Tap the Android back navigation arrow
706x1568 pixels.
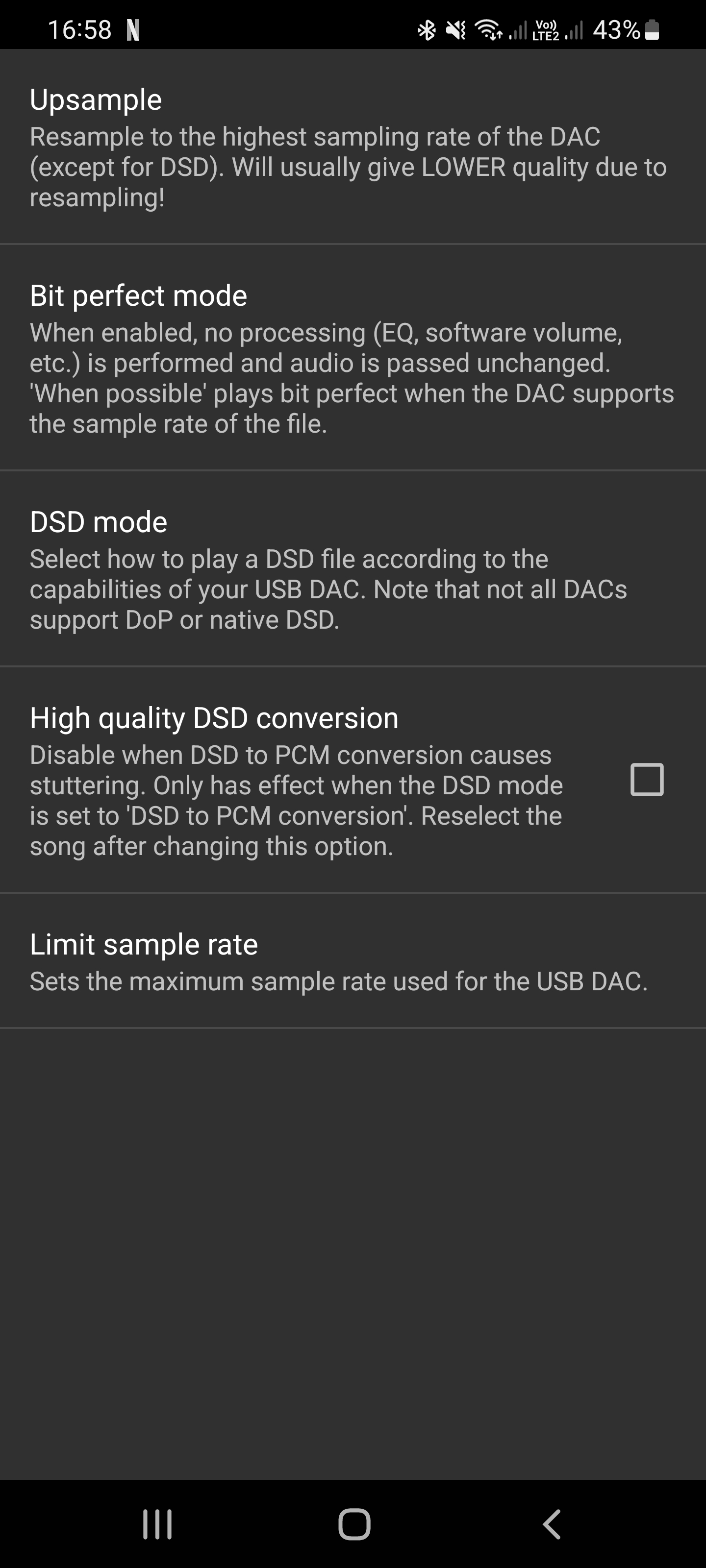(x=551, y=1524)
